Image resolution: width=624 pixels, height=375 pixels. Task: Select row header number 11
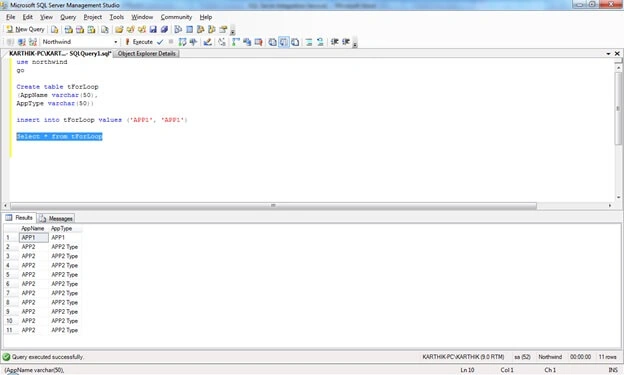click(11, 330)
